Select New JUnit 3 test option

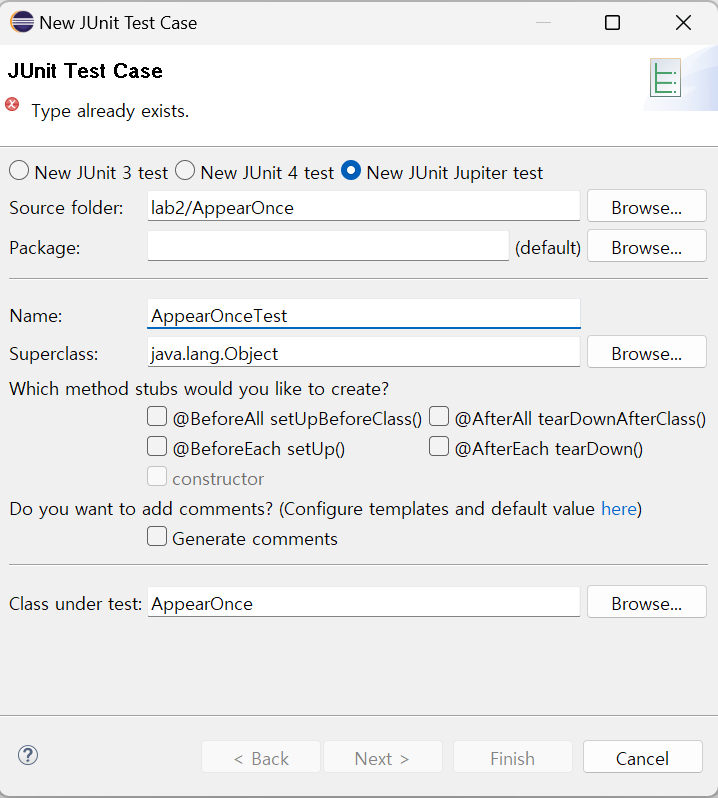tap(19, 171)
